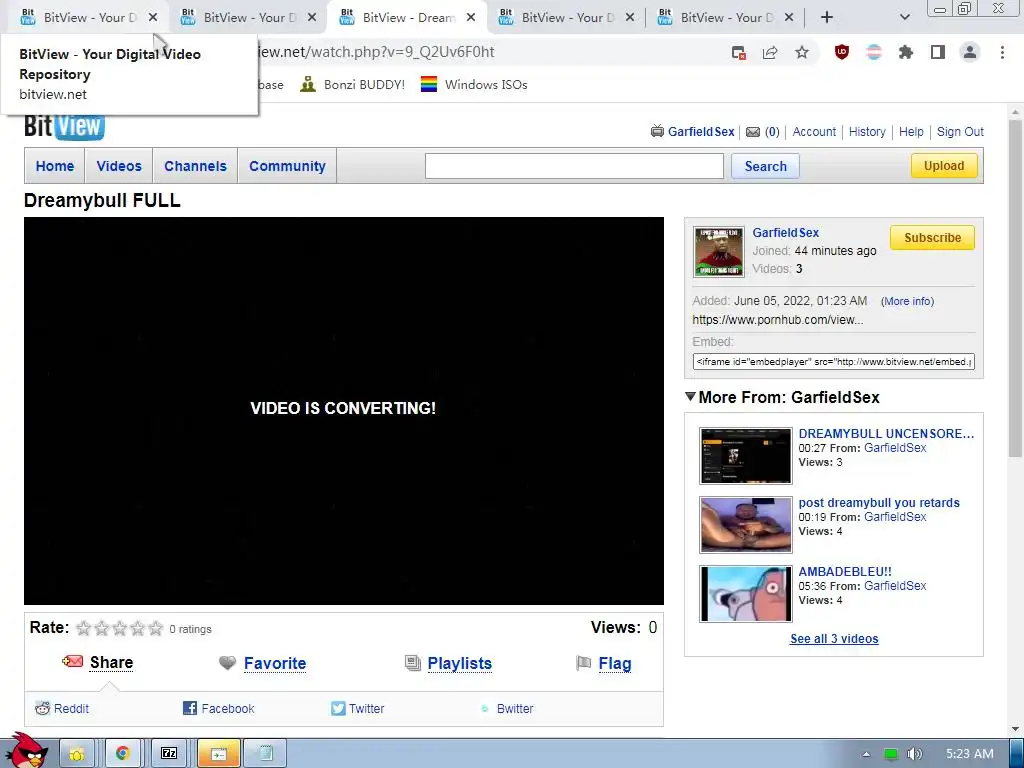
Task: Open the Channels navigation tab
Action: coord(195,166)
